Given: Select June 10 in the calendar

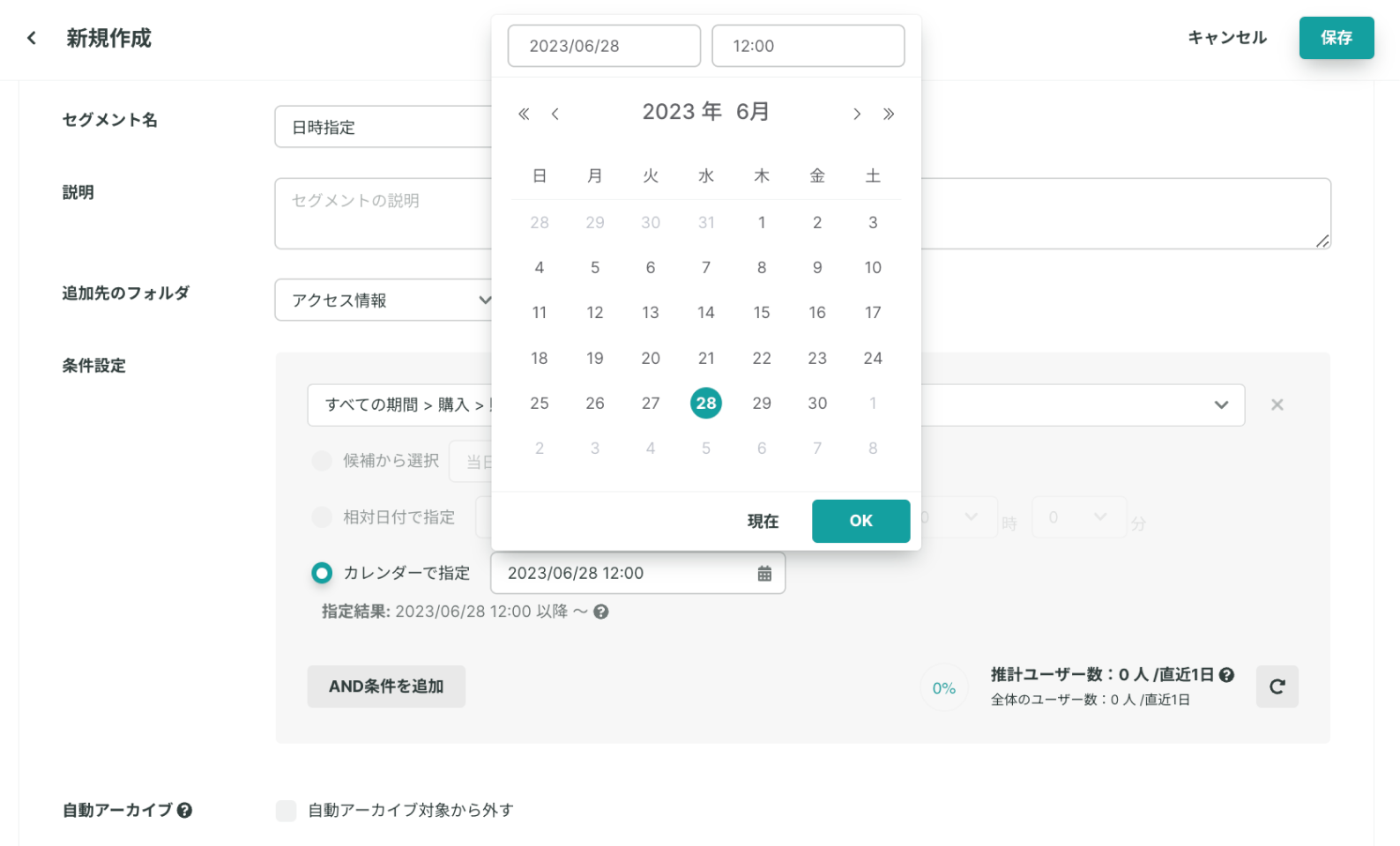Looking at the screenshot, I should point(873,268).
